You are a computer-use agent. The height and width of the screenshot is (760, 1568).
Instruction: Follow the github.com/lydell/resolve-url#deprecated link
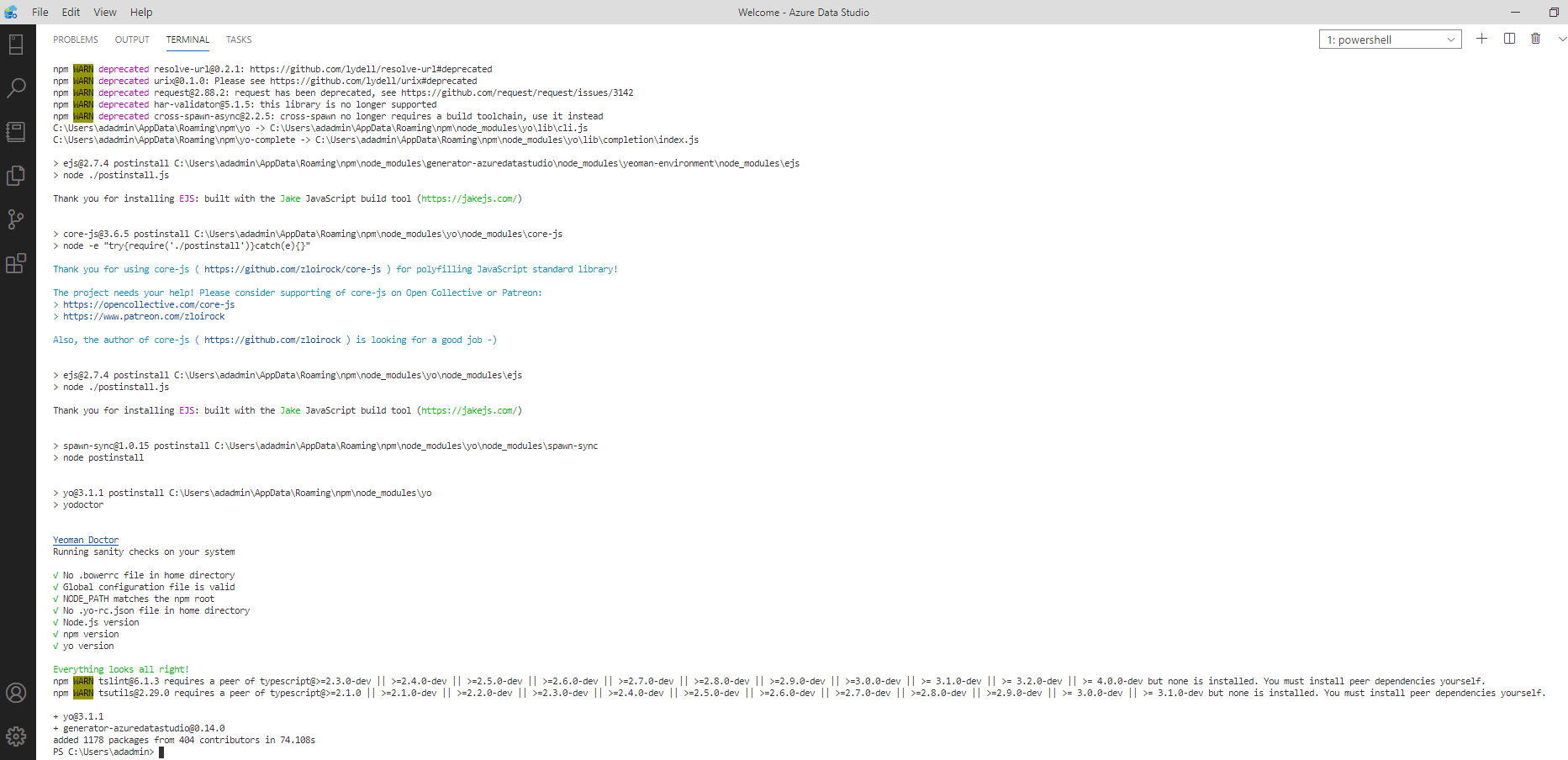(371, 69)
